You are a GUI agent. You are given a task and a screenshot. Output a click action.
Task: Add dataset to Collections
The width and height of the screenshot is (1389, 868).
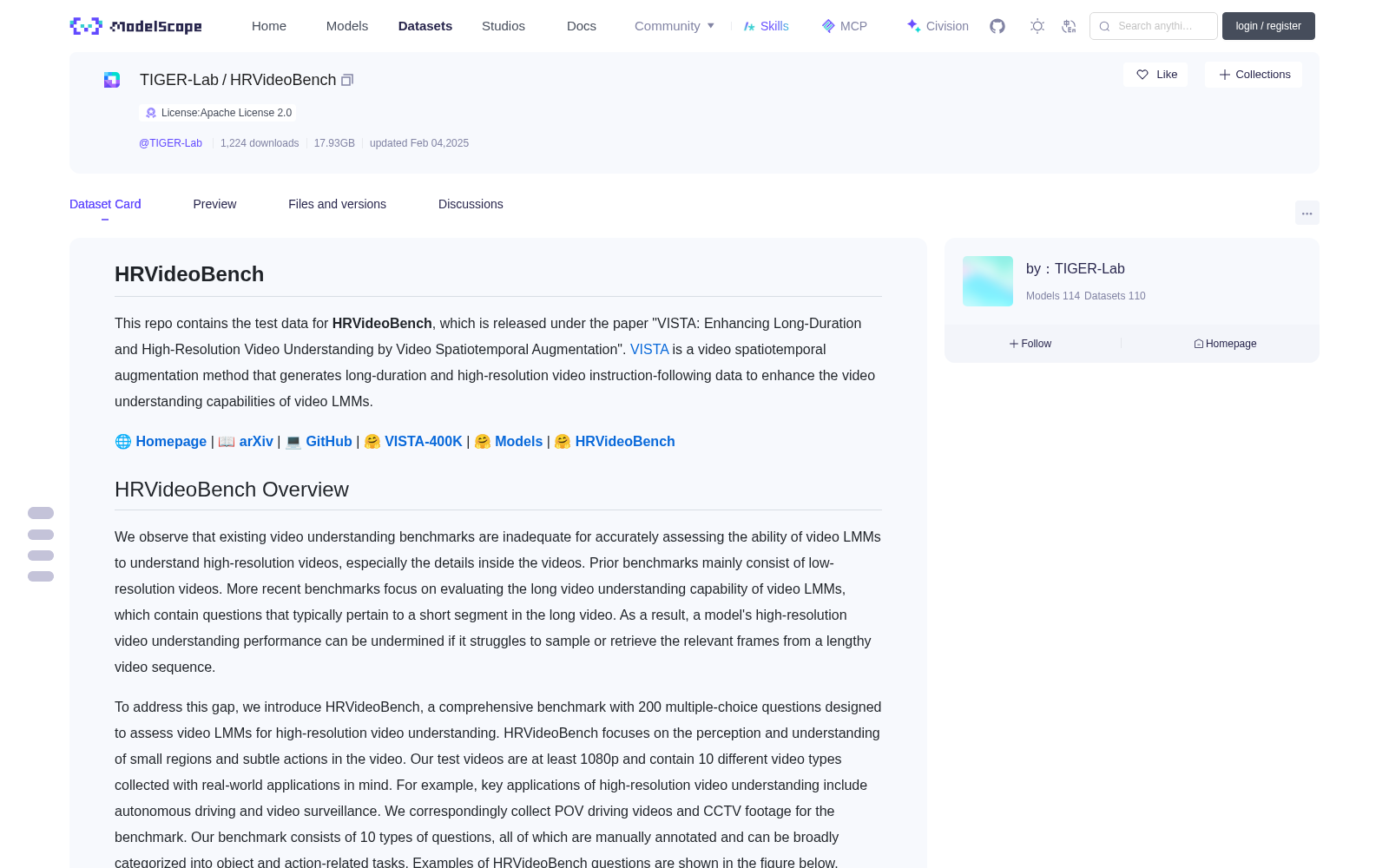pyautogui.click(x=1254, y=75)
